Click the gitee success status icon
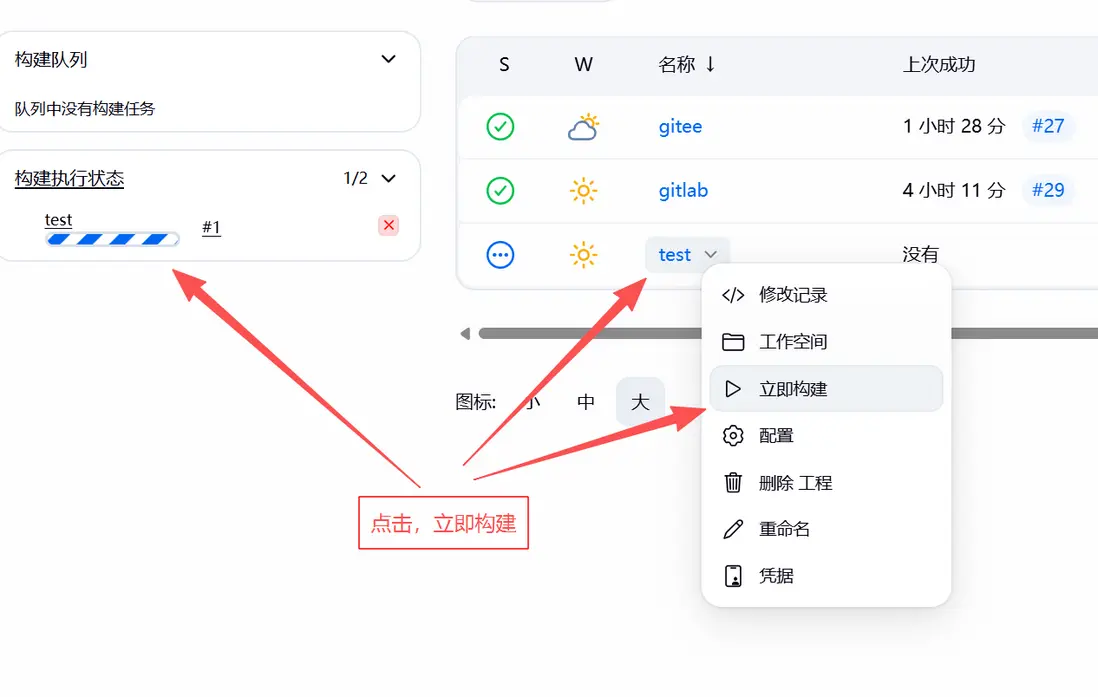This screenshot has width=1098, height=697. click(x=500, y=127)
